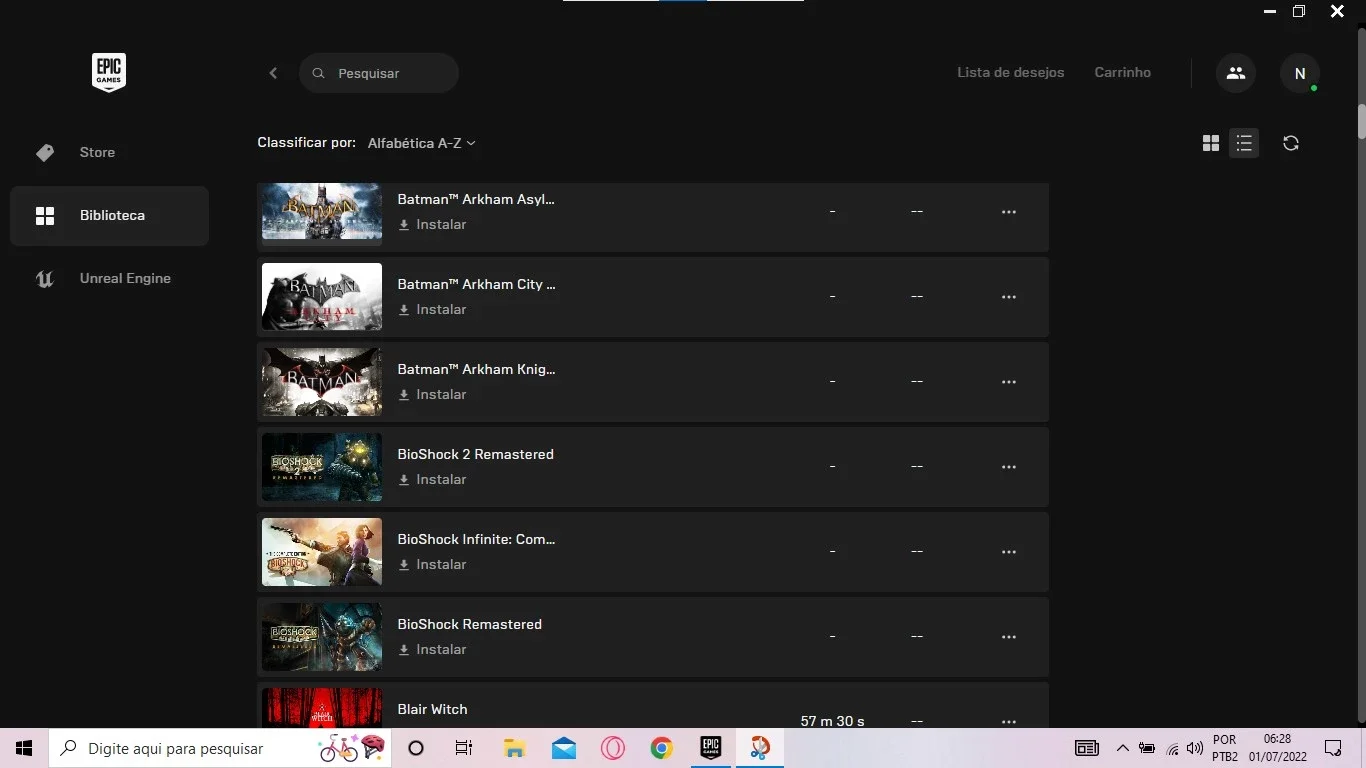Screen dimensions: 1366x768
Task: Go back with the left arrow
Action: 273,73
